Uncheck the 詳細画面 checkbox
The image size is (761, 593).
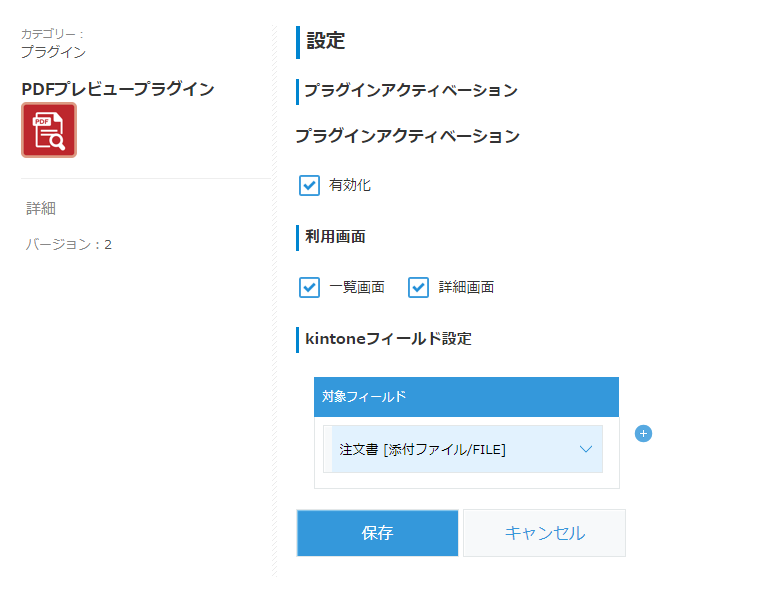[418, 287]
